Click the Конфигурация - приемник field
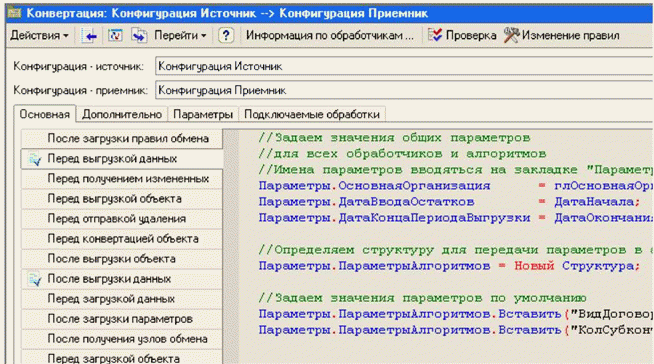654x364 pixels. (404, 90)
